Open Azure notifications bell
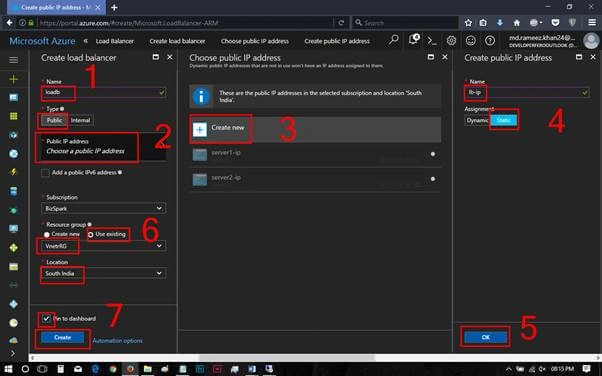 click(x=414, y=40)
